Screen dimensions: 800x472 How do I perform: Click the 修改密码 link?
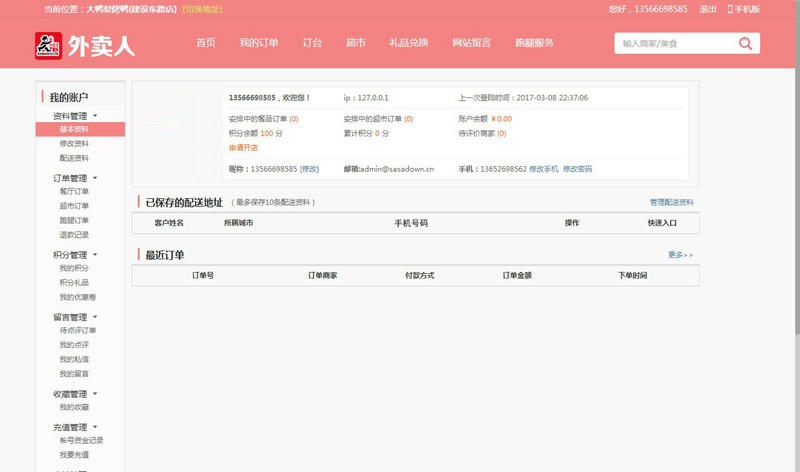[578, 169]
